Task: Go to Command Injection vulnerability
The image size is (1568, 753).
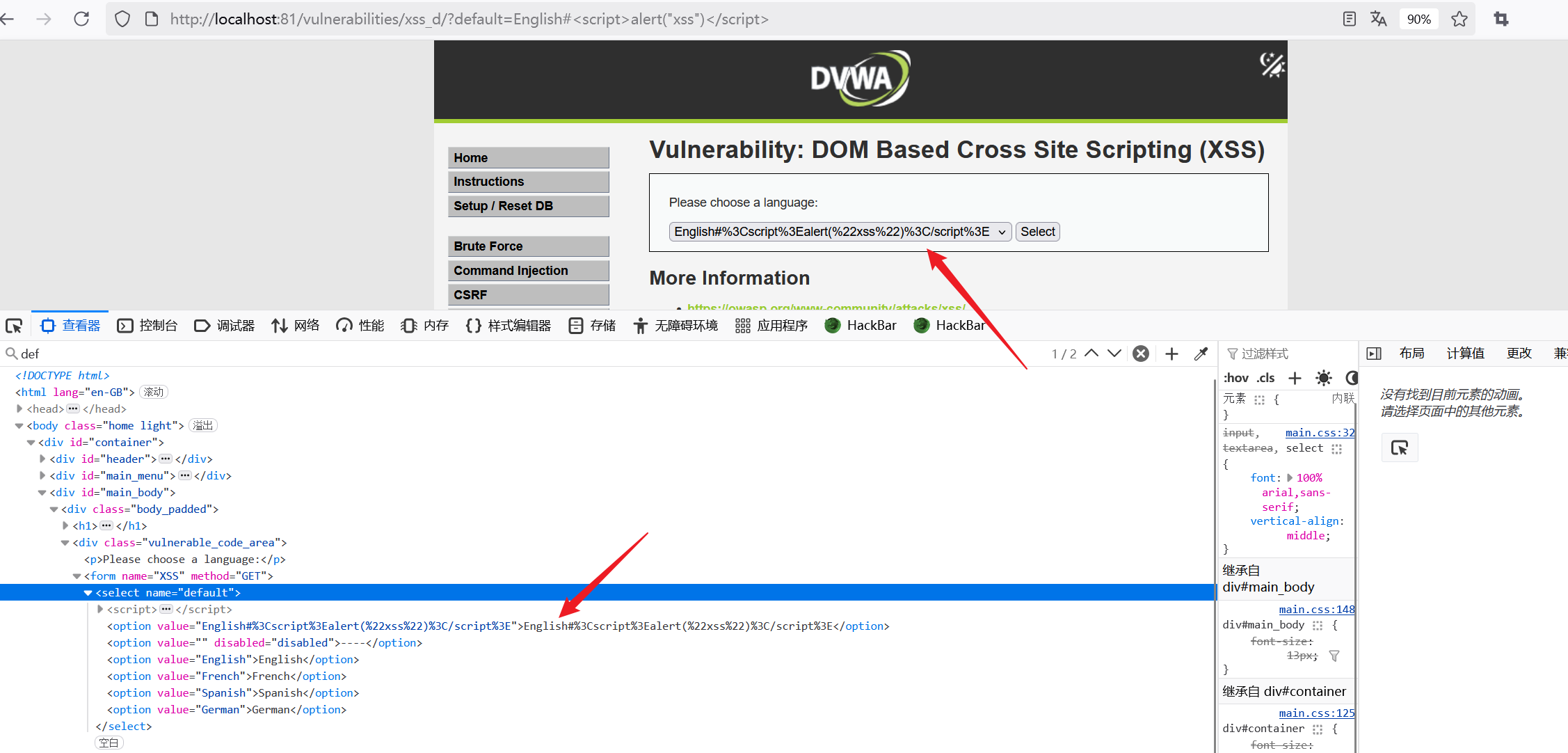Action: click(529, 271)
